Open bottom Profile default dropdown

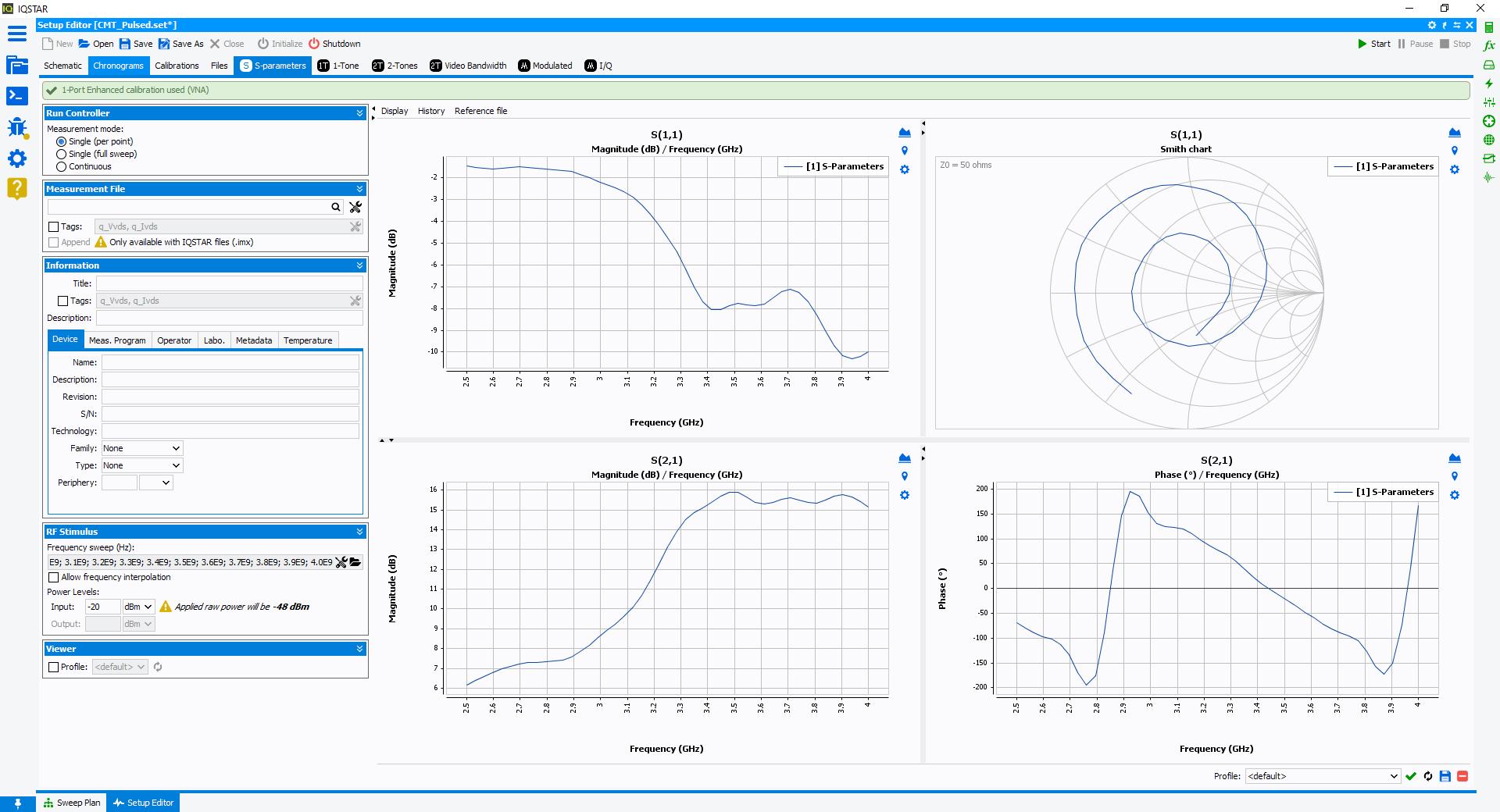1323,776
